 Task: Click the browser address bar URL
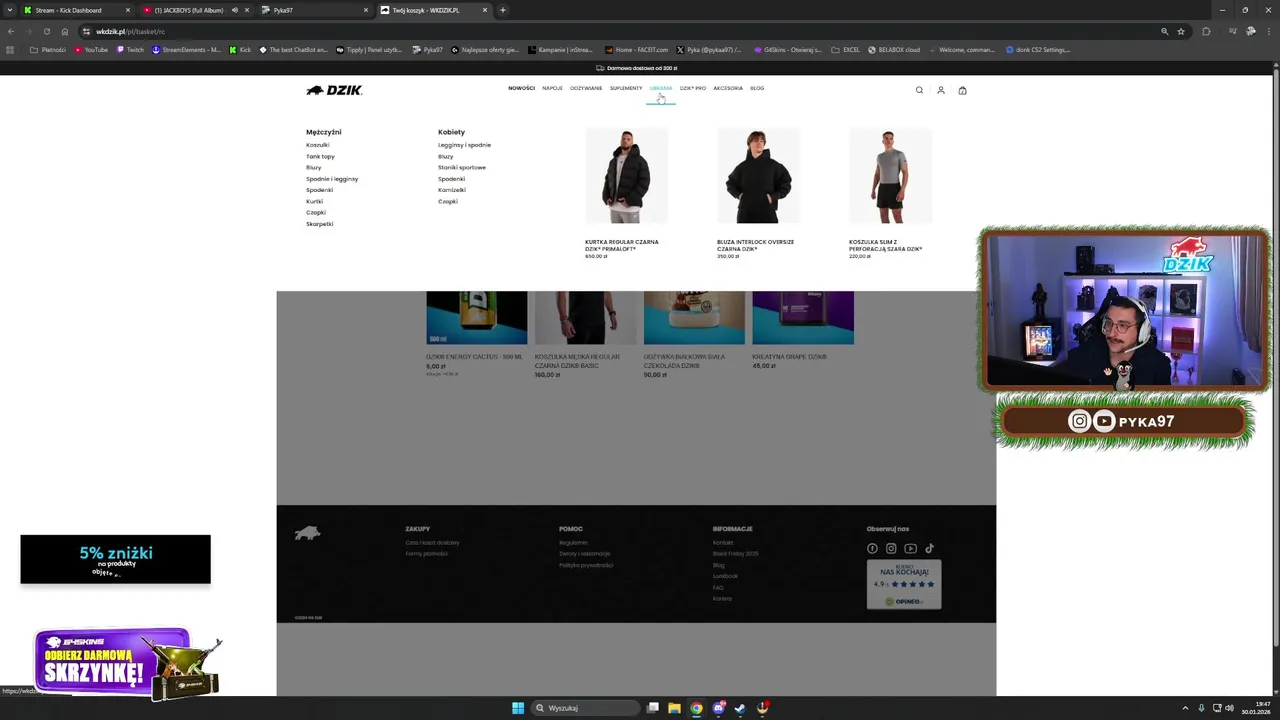[131, 31]
